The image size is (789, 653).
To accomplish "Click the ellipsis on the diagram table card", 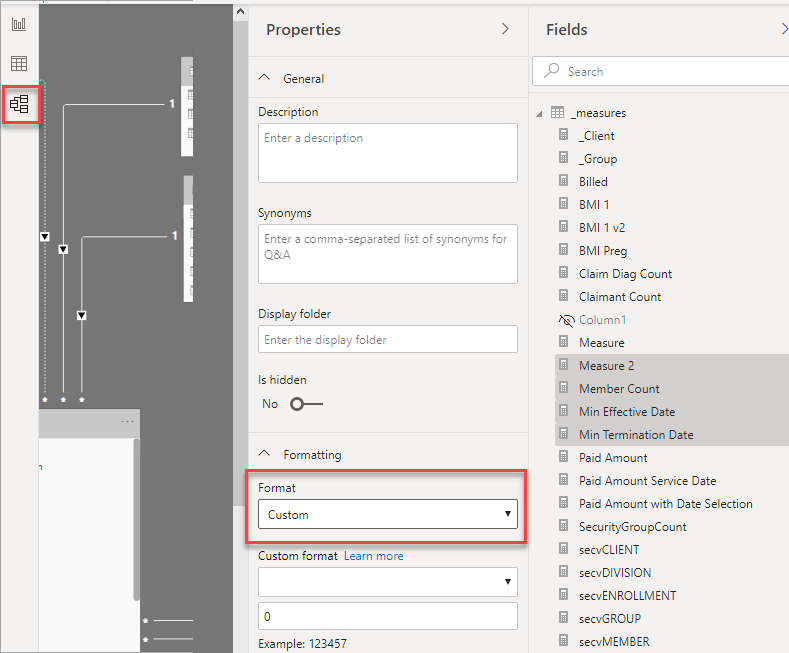I will coord(127,421).
